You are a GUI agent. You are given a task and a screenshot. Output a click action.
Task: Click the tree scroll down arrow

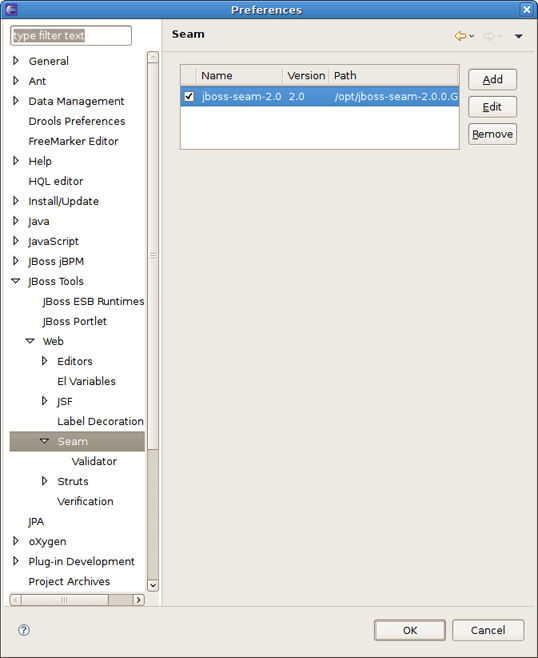pos(153,585)
